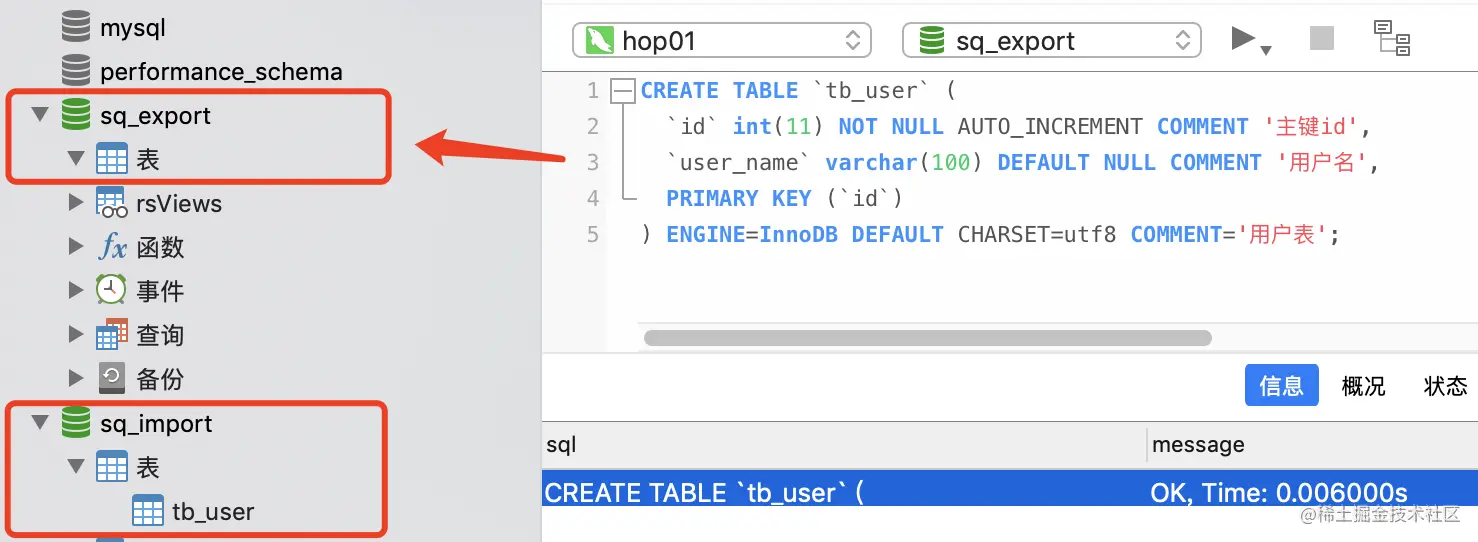Select the 函数 label
Screen dimensions: 1478x542
160,247
